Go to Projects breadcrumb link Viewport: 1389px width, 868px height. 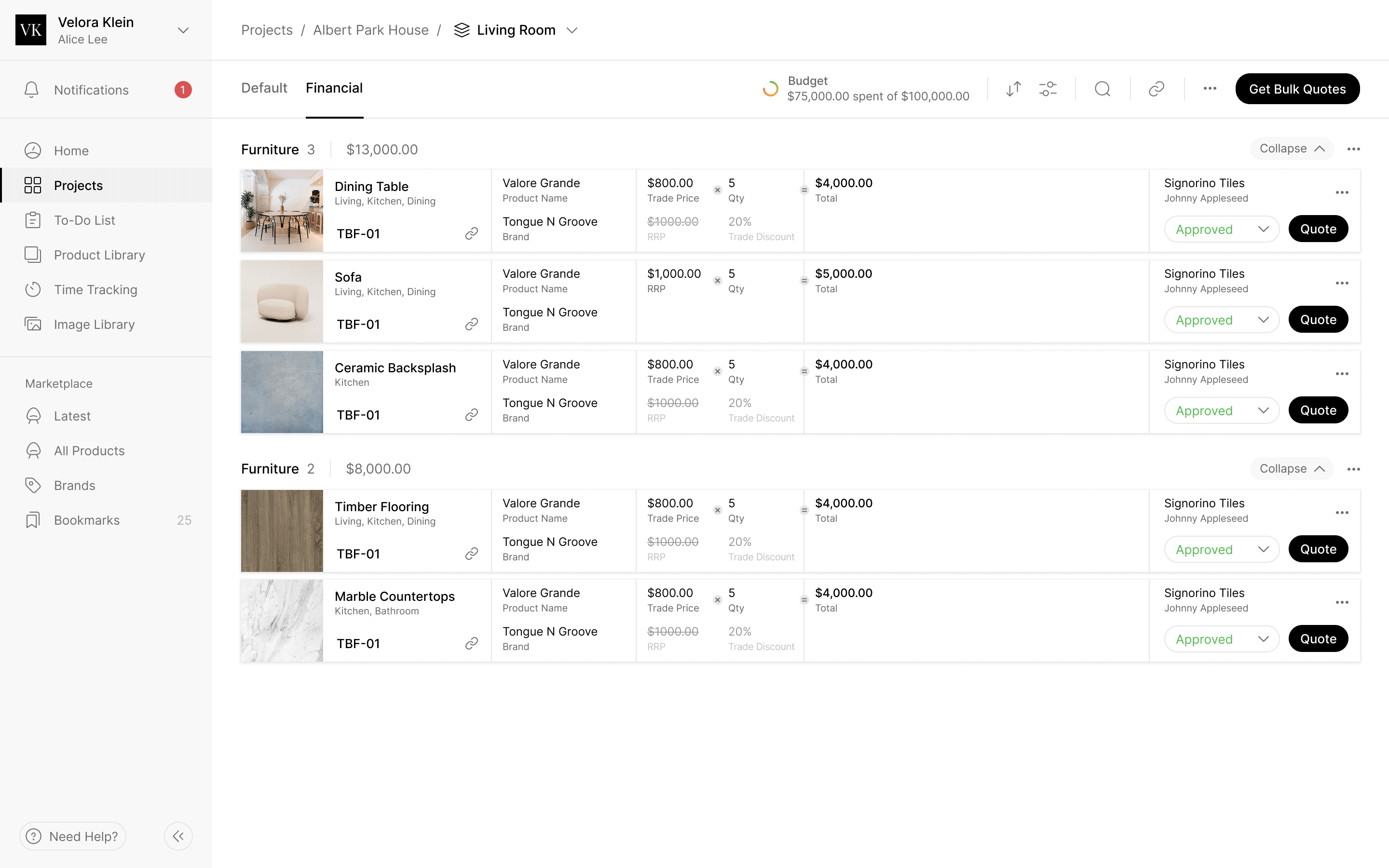pyautogui.click(x=267, y=30)
